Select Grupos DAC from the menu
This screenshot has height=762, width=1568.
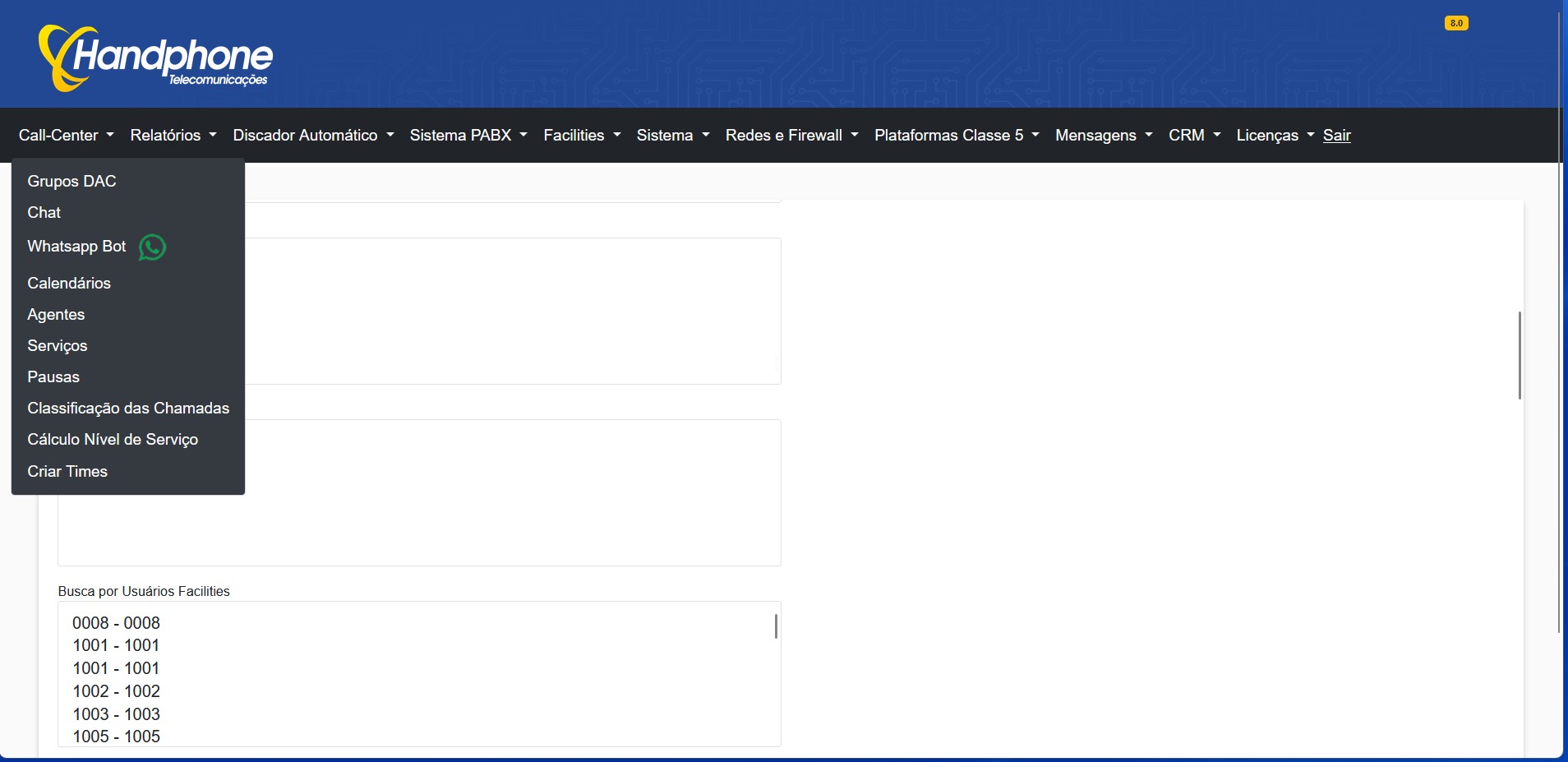pos(71,182)
